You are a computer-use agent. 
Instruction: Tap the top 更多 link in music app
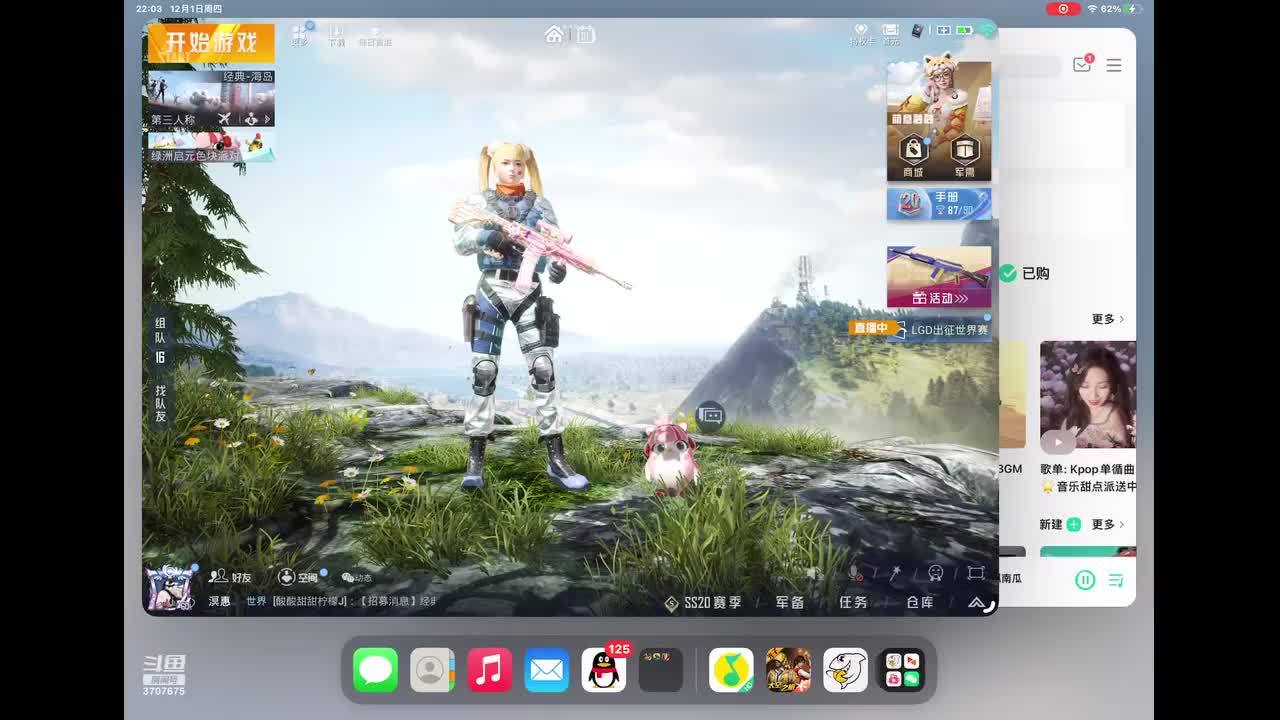pyautogui.click(x=1108, y=319)
